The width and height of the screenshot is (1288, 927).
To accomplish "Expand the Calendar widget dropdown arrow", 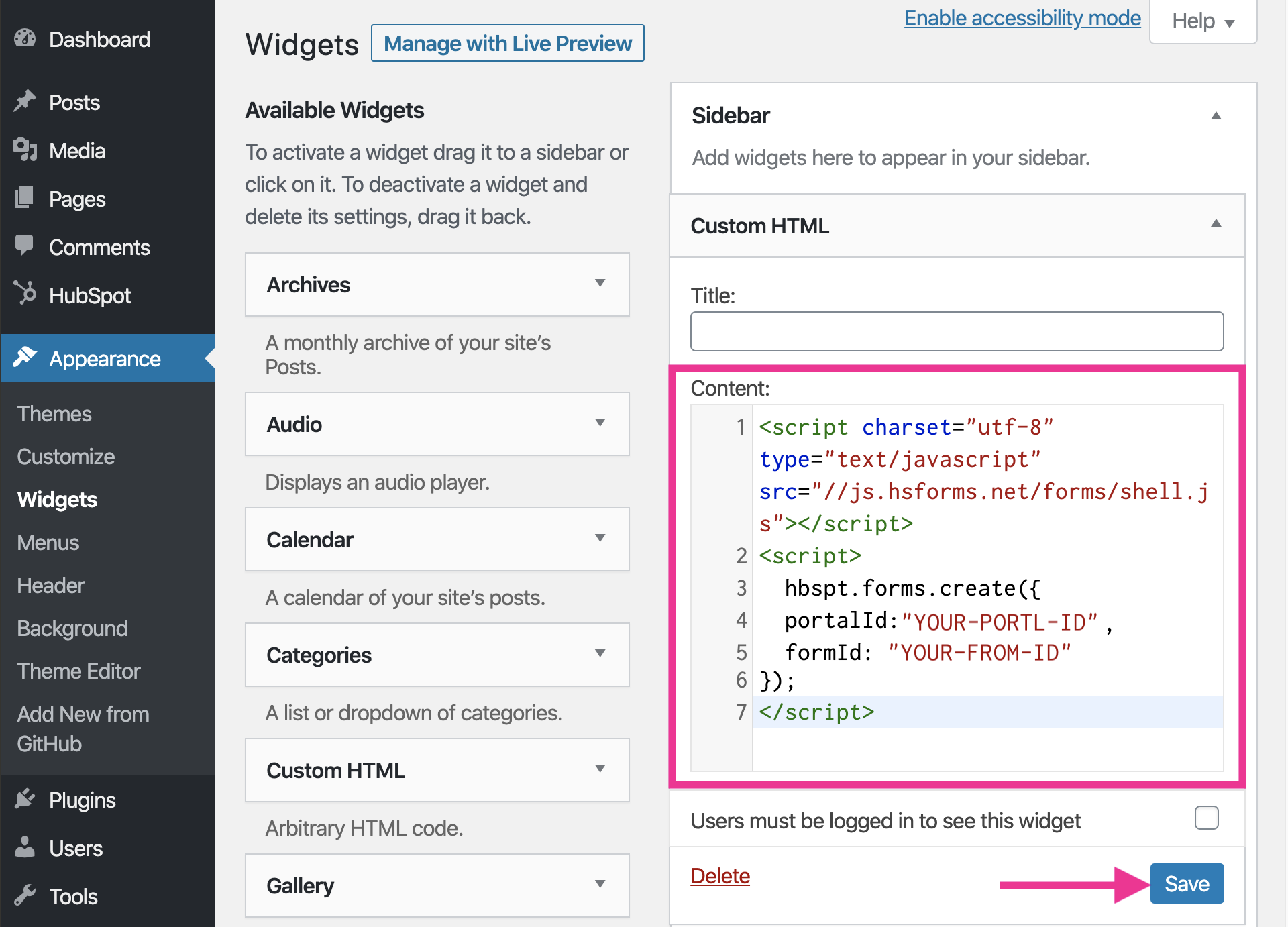I will click(600, 538).
